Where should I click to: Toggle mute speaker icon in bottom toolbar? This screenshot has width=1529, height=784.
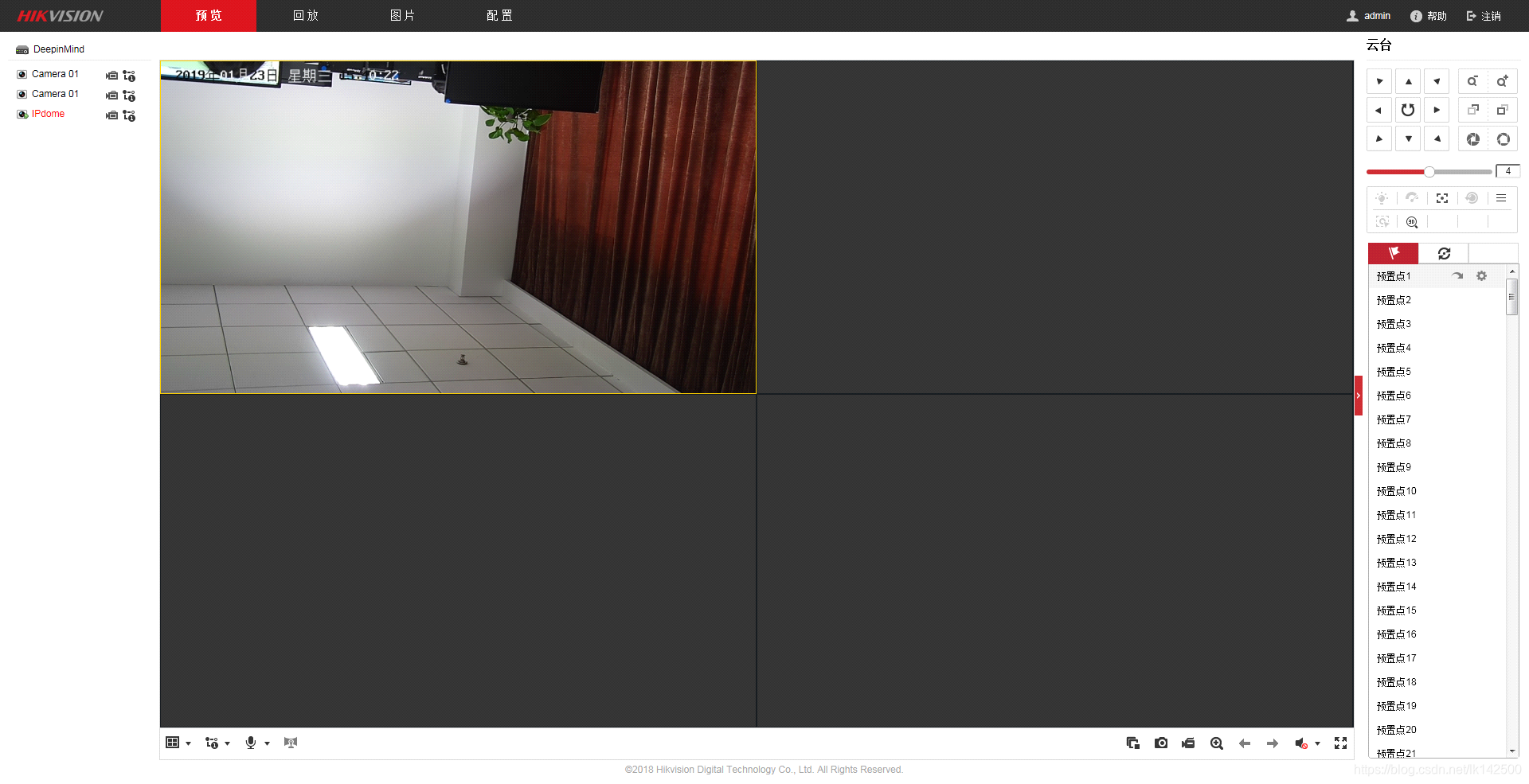(x=1300, y=743)
